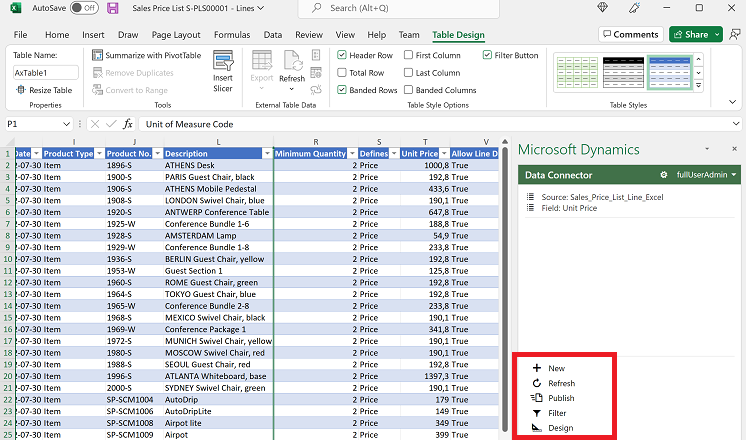
Task: Disable the Filter Button checkbox
Action: tap(487, 55)
